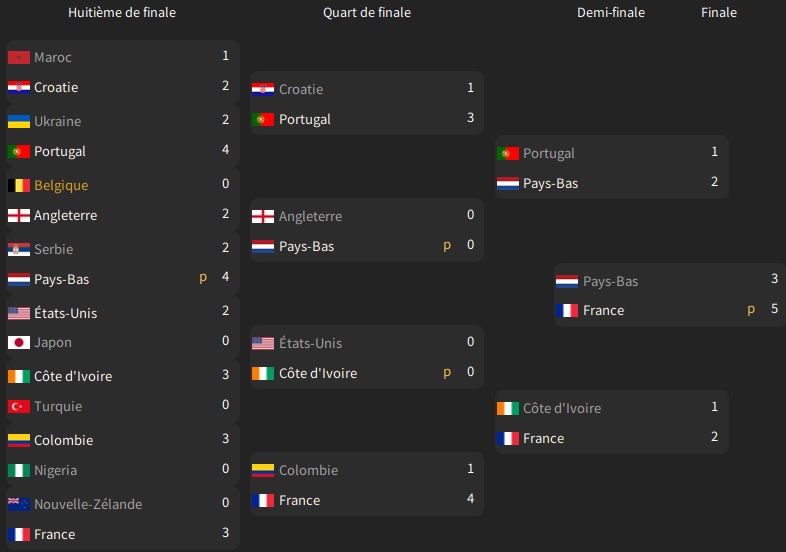786x552 pixels.
Task: Open the highlighted Belgique team name
Action: coord(61,186)
